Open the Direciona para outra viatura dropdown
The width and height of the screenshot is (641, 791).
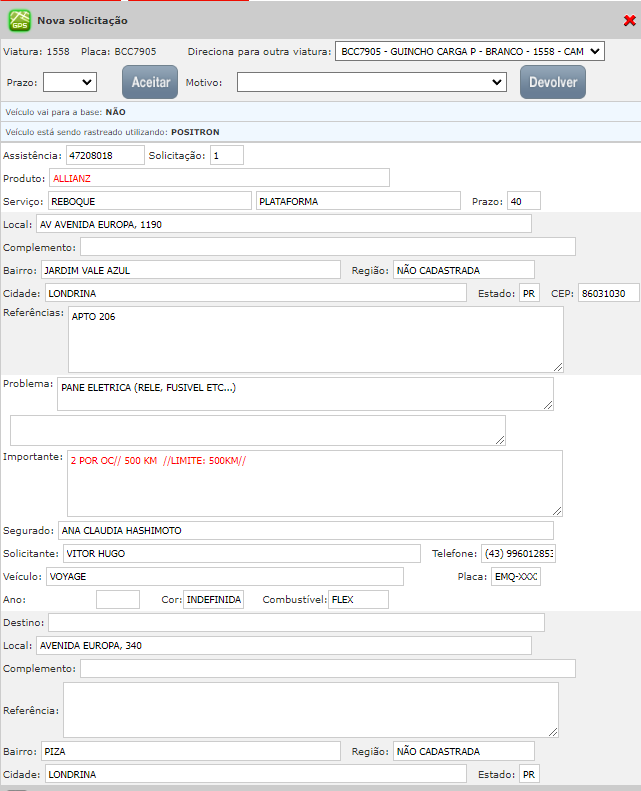click(469, 50)
